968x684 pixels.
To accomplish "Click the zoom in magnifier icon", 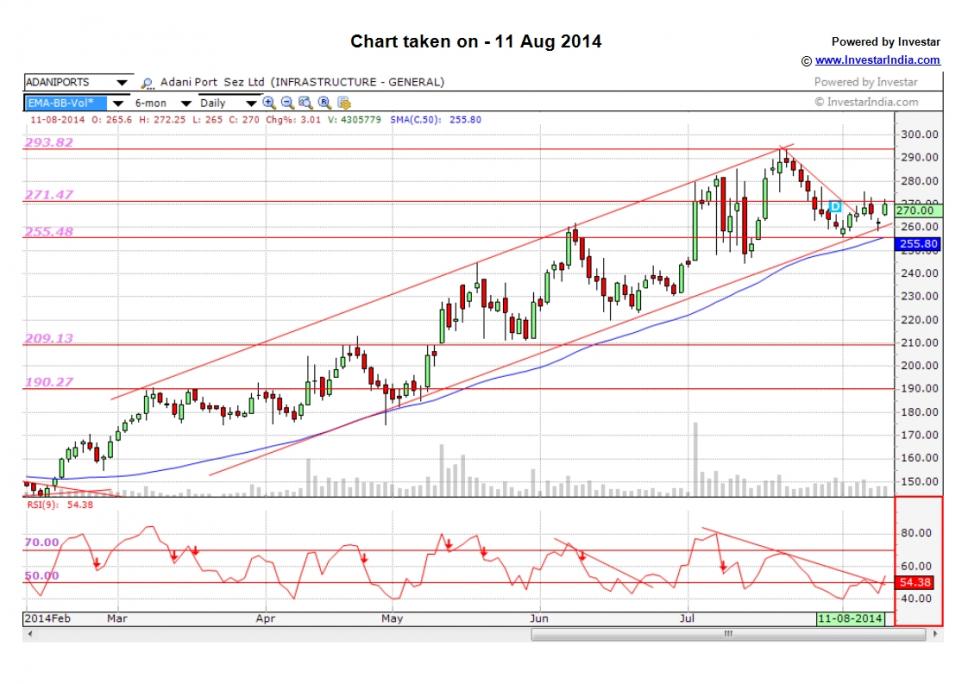I will click(269, 102).
